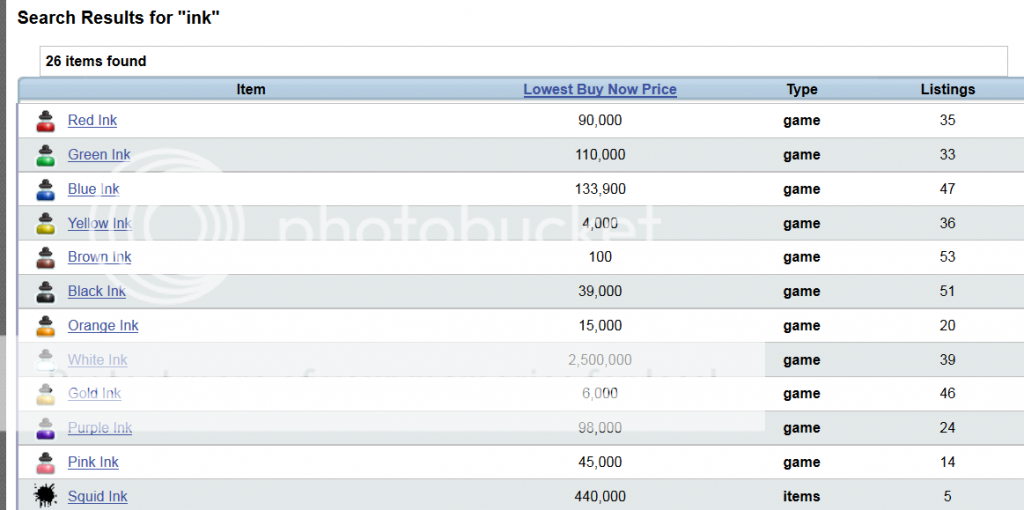Image resolution: width=1024 pixels, height=510 pixels.
Task: Open the Squid Ink item link
Action: (97, 496)
